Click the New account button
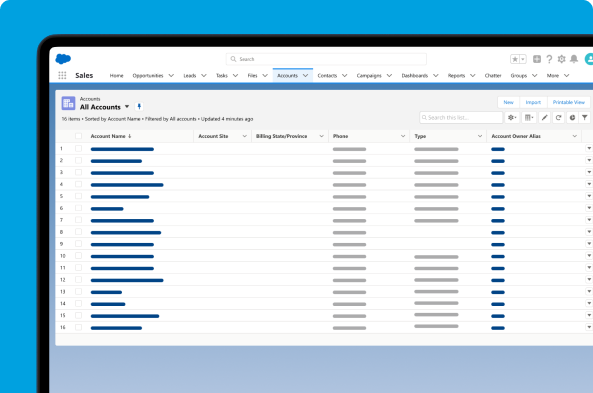The image size is (593, 393). pyautogui.click(x=509, y=102)
